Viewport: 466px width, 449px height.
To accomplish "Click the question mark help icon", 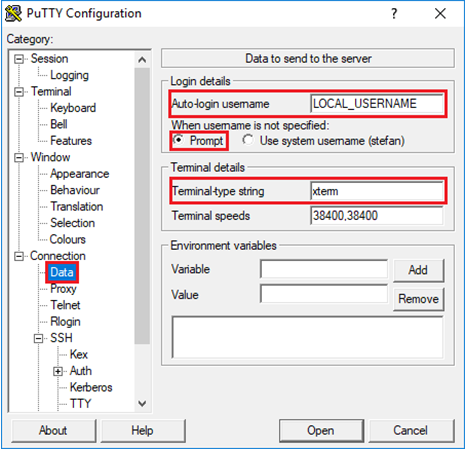I will tap(394, 14).
